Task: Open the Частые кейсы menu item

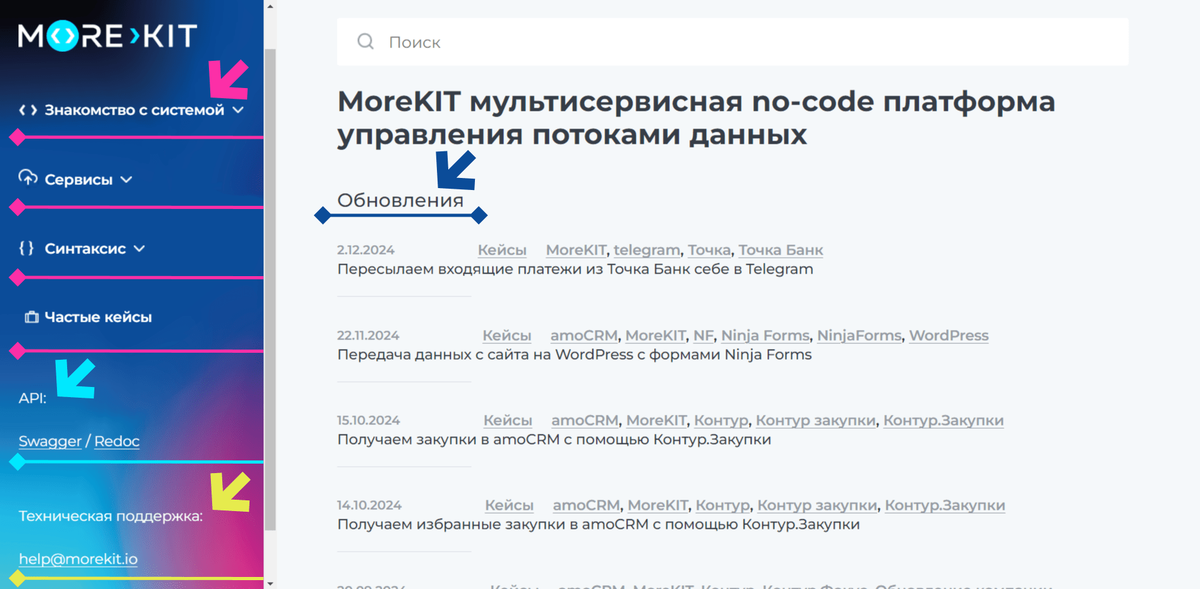Action: pos(98,317)
